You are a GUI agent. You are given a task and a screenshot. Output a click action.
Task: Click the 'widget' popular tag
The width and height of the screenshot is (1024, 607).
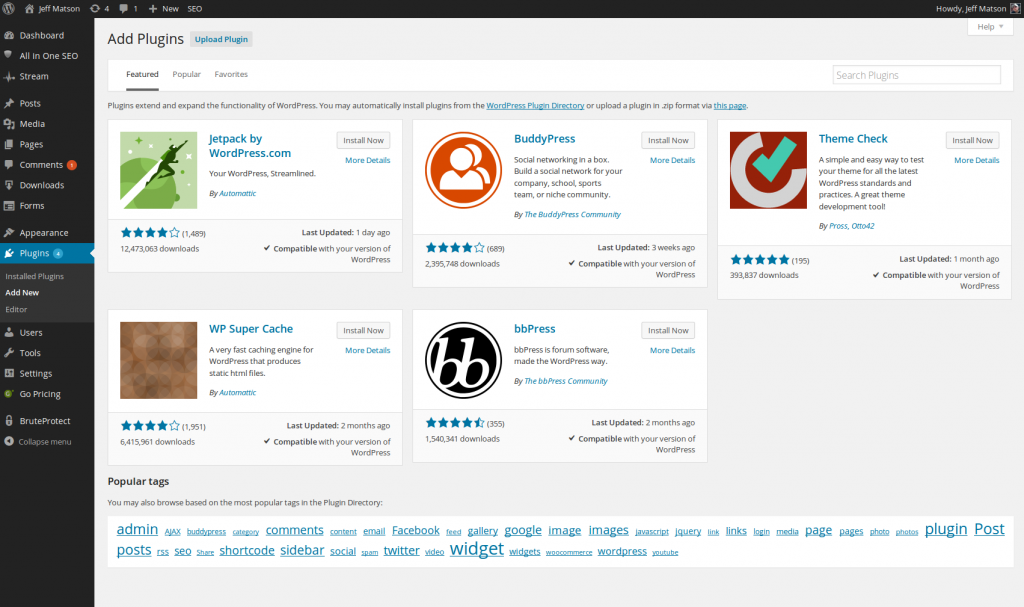point(477,549)
